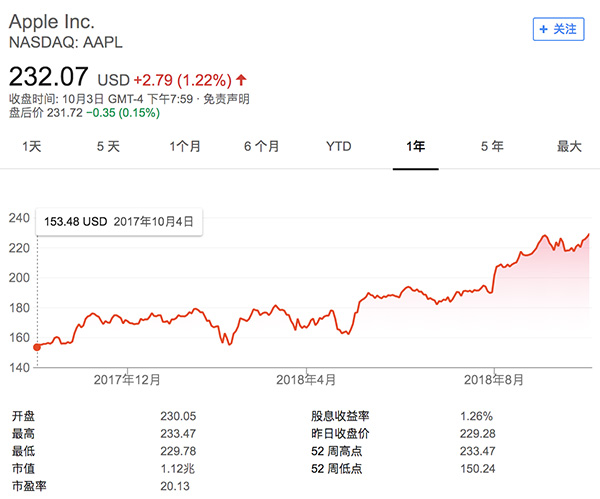
Task: Click the 232.07 current price
Action: [x=48, y=75]
